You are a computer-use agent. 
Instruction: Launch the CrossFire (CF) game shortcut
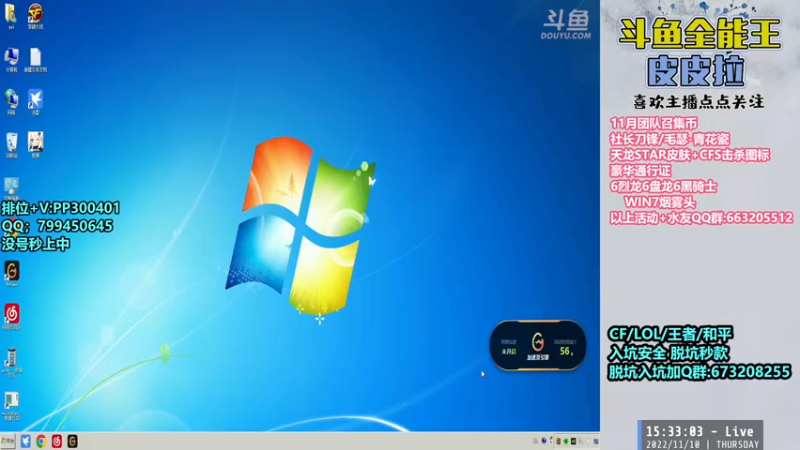(x=35, y=15)
